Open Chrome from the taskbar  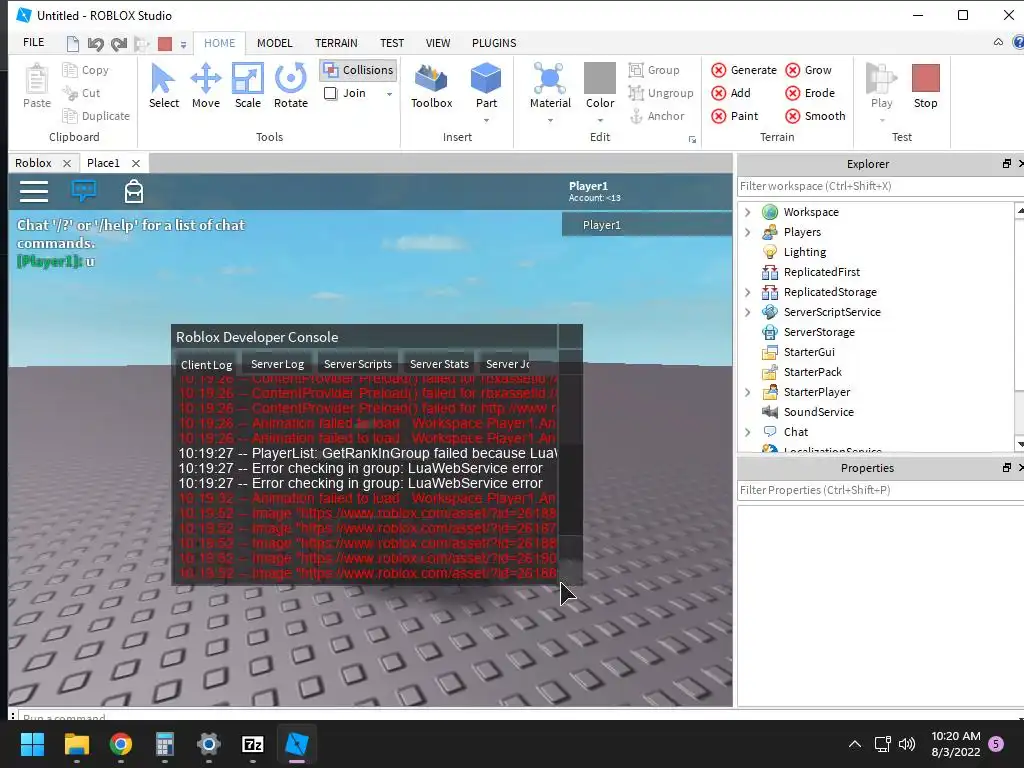click(x=121, y=744)
